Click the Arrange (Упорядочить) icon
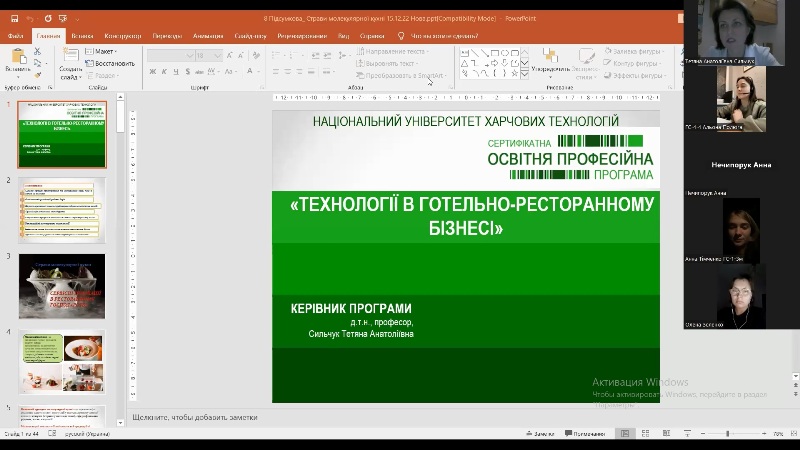The width and height of the screenshot is (800, 450). (x=550, y=58)
